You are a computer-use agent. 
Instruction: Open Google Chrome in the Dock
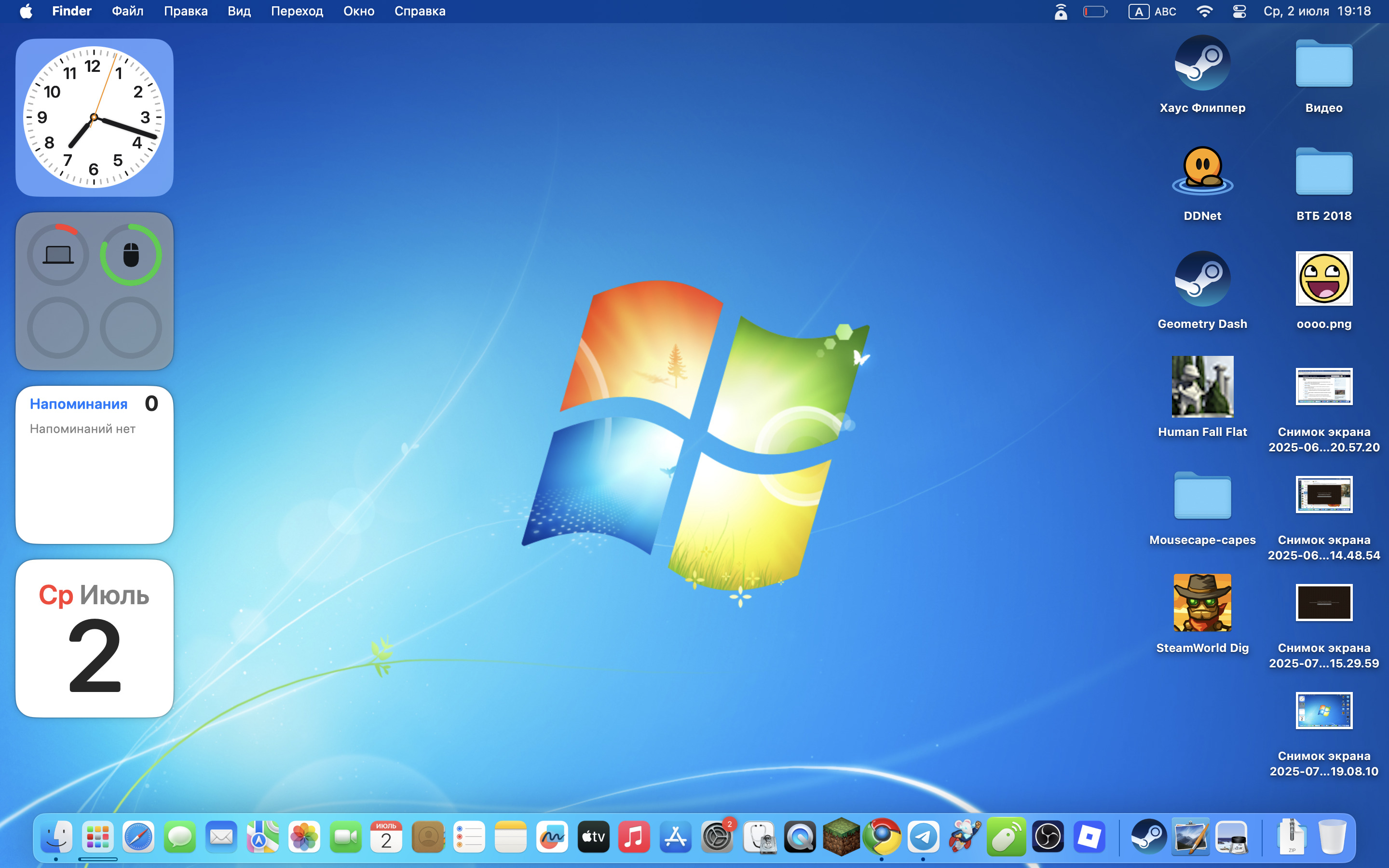point(882,838)
